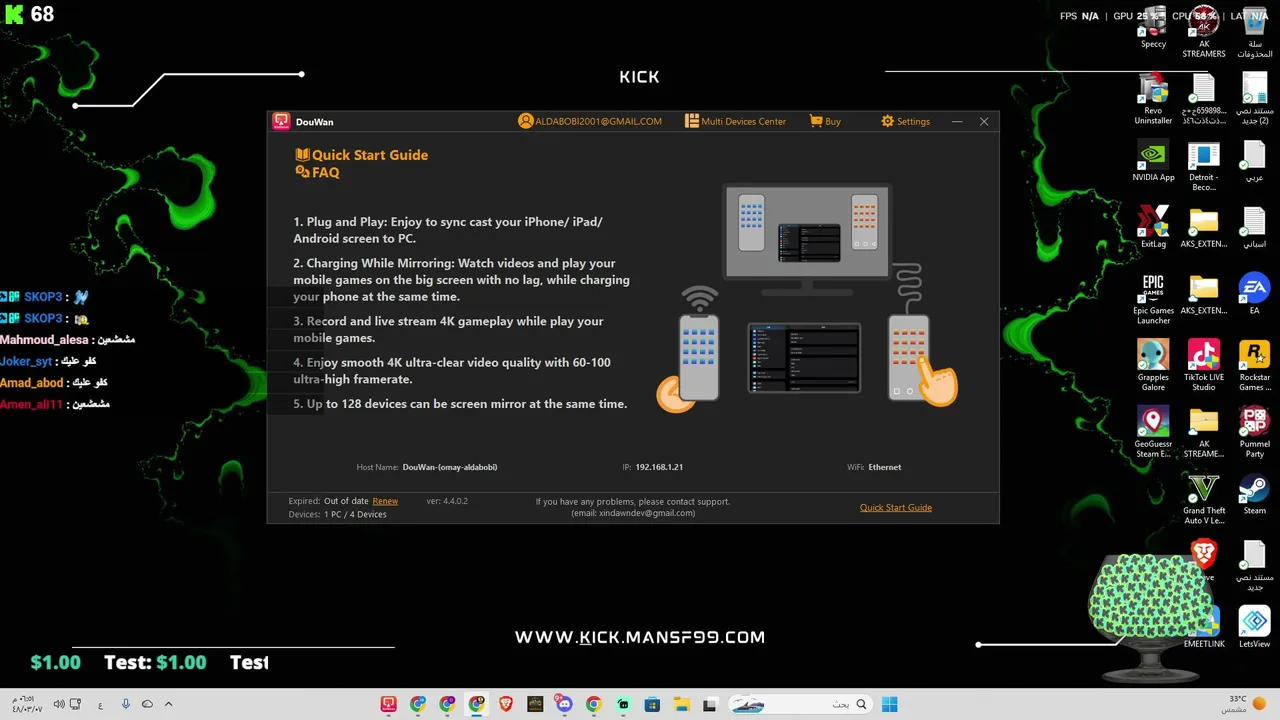Open the ALDABOBI2001@GMAIL.COM account menu
Image resolution: width=1280 pixels, height=720 pixels.
coord(590,121)
